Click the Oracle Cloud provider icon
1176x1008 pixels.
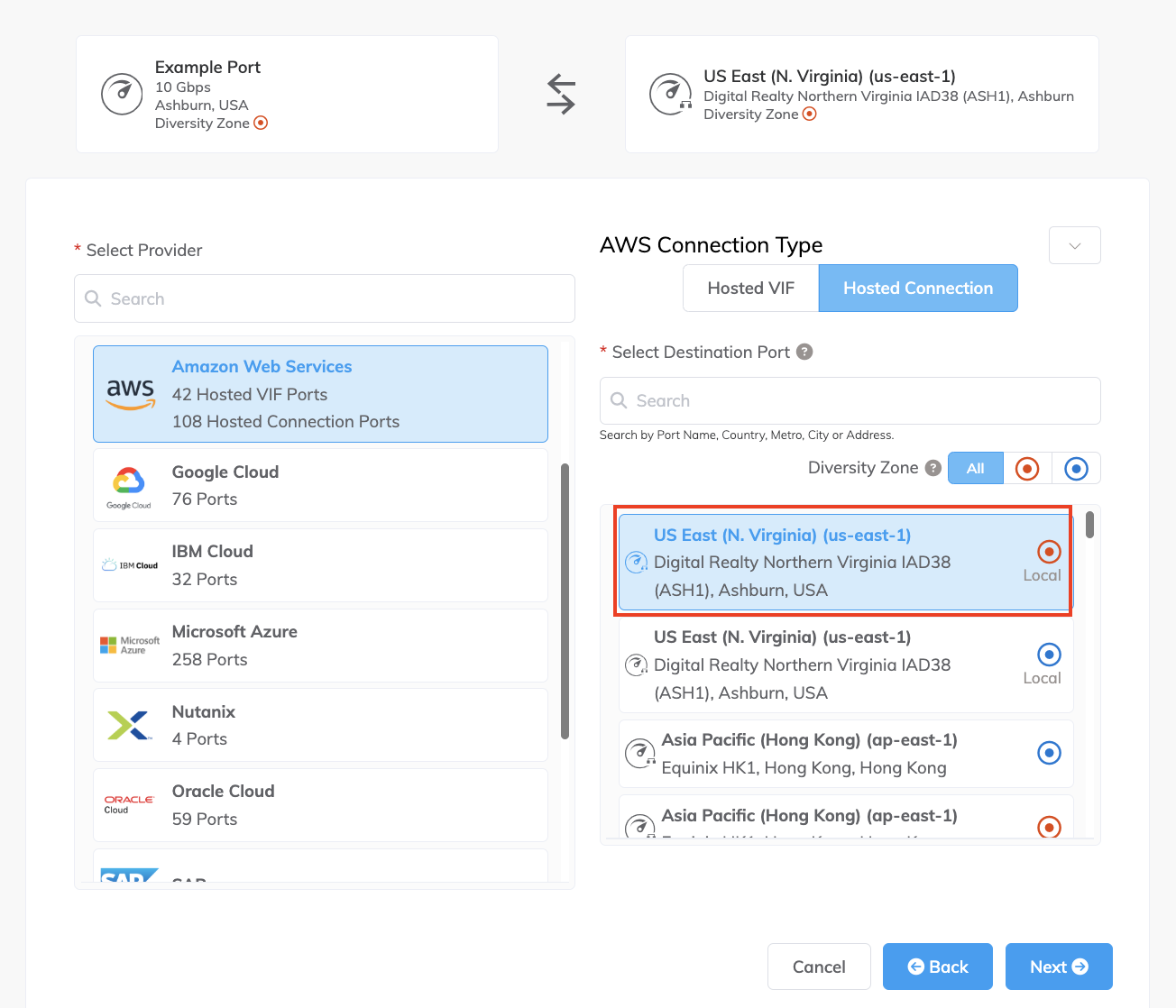pyautogui.click(x=129, y=804)
